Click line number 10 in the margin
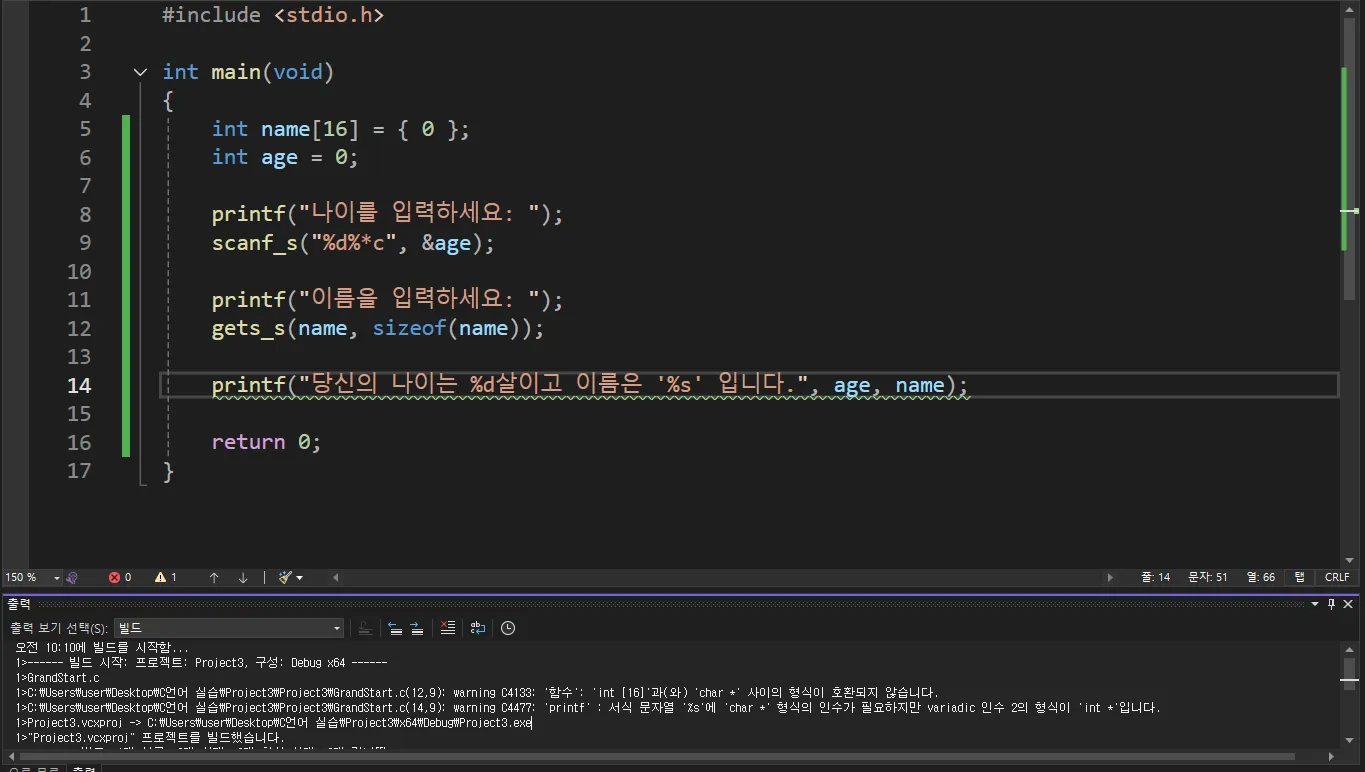The image size is (1365, 772). tap(79, 272)
